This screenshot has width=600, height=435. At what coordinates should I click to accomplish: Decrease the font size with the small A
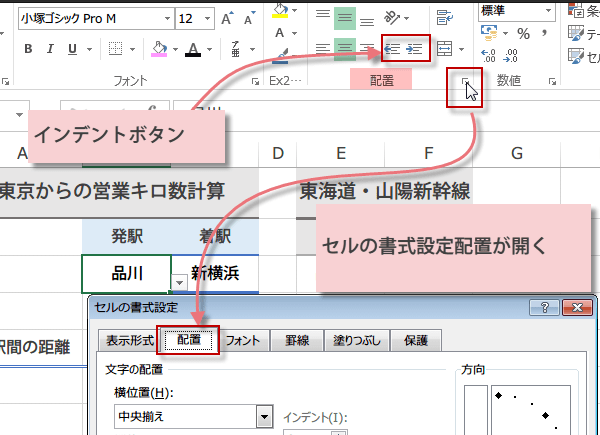tap(249, 18)
